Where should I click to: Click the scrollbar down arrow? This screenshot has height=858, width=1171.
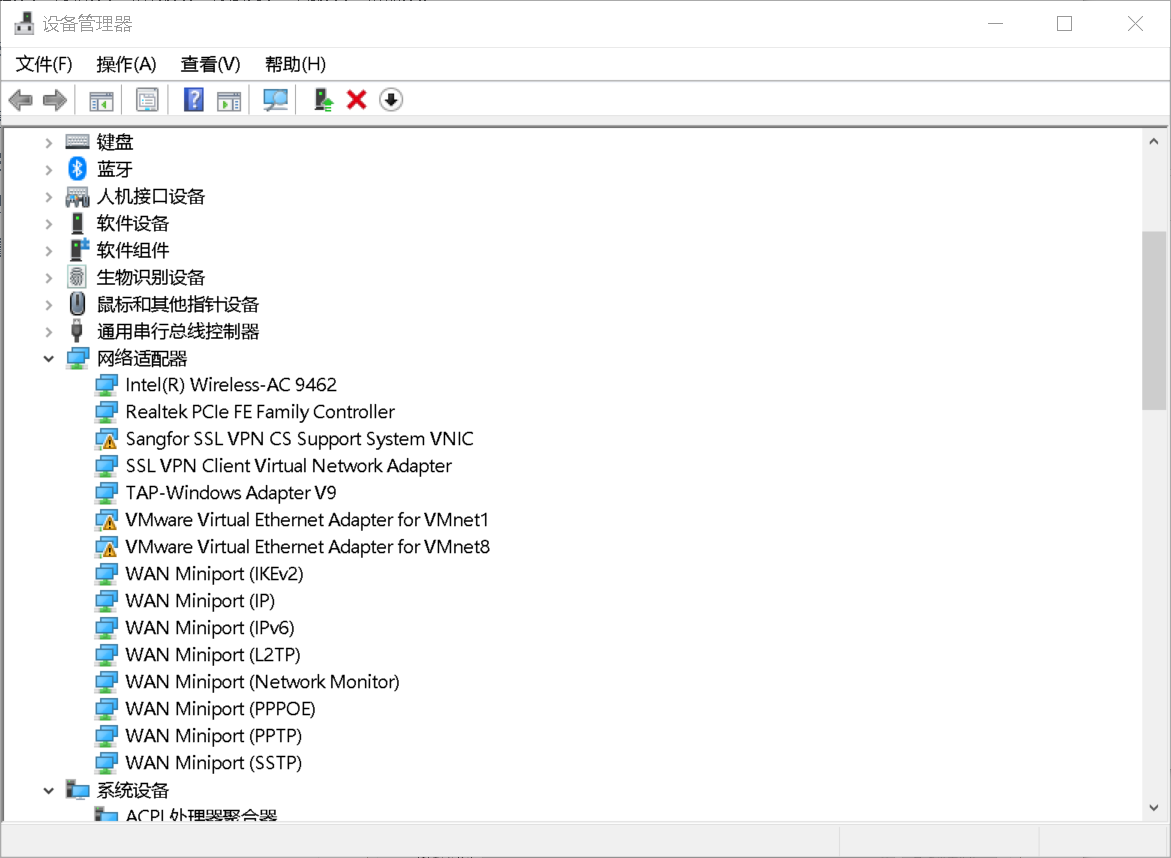click(1152, 807)
